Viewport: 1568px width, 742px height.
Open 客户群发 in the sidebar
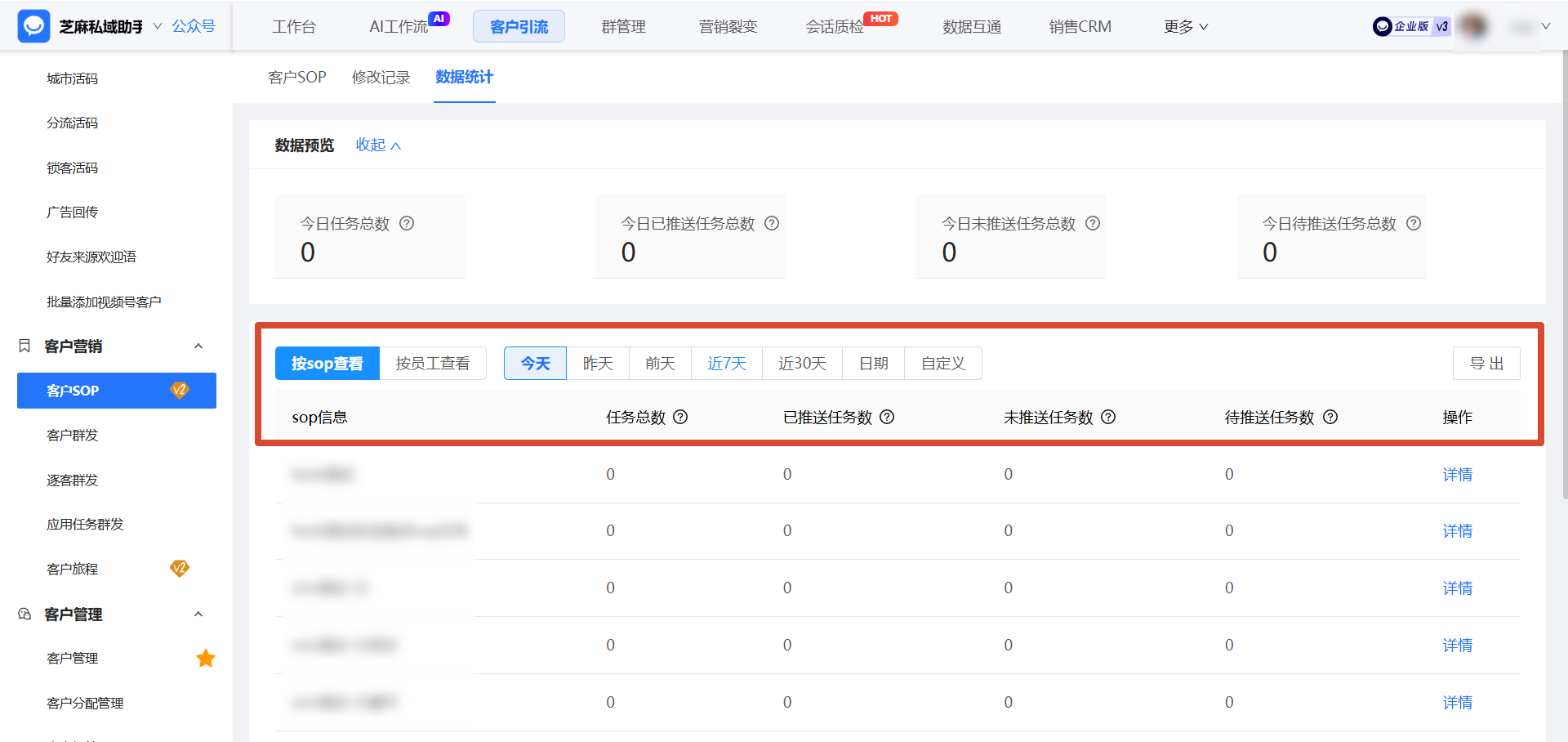tap(73, 435)
